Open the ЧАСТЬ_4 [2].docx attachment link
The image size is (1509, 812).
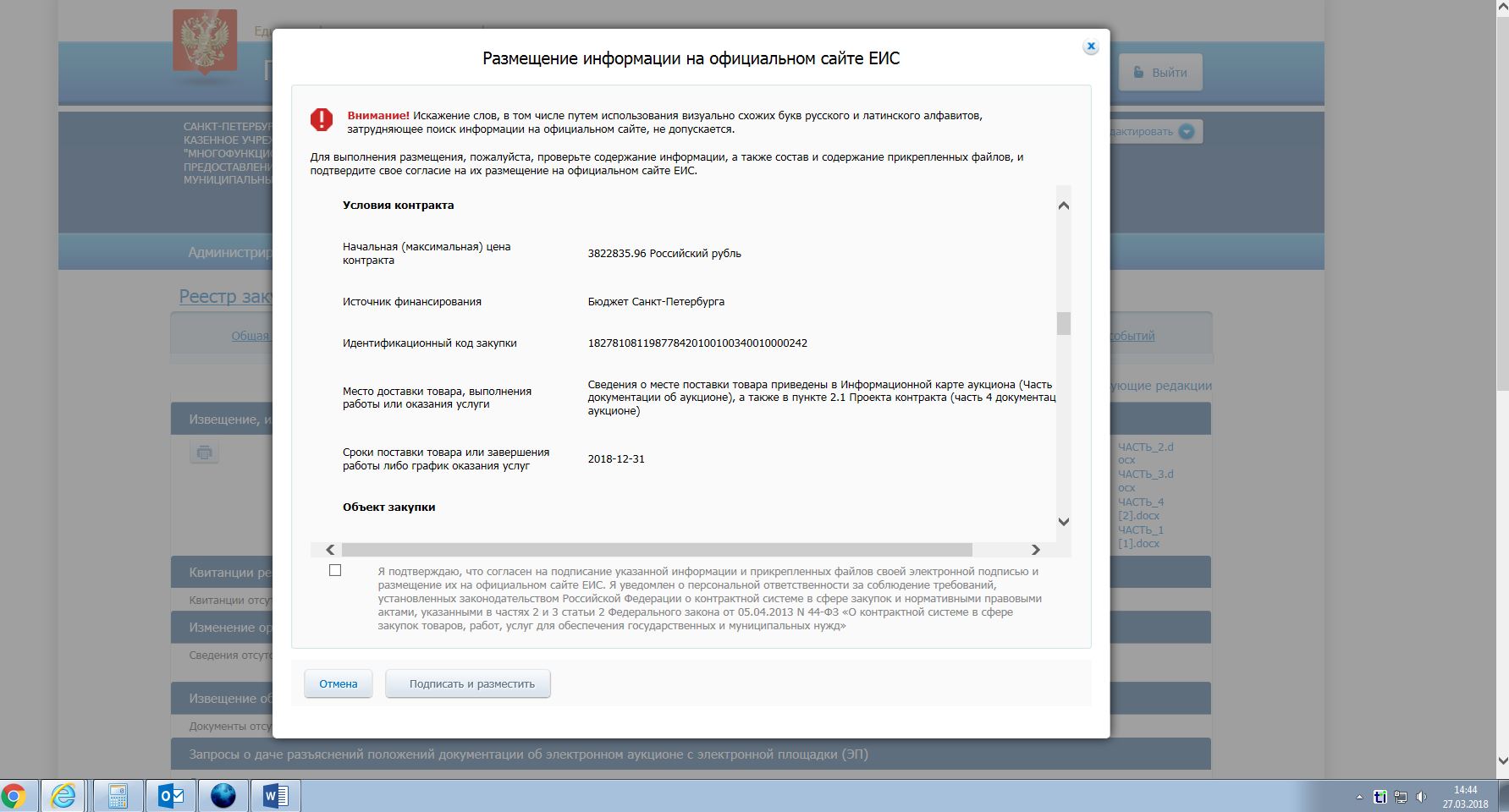pyautogui.click(x=1141, y=508)
